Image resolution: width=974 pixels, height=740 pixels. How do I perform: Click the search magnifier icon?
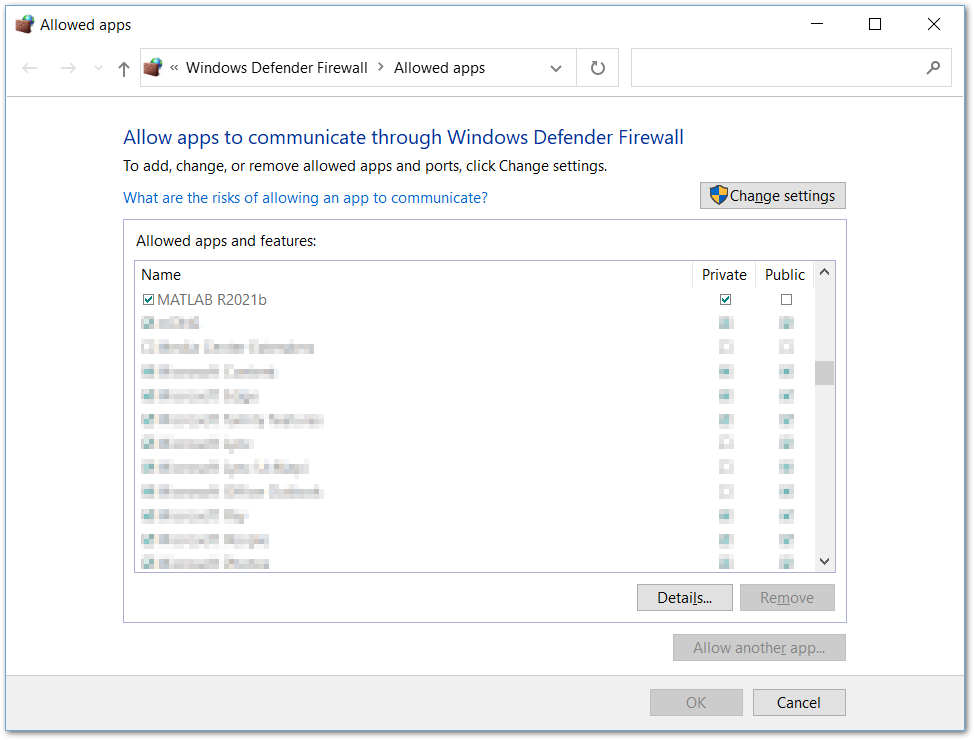(x=931, y=67)
